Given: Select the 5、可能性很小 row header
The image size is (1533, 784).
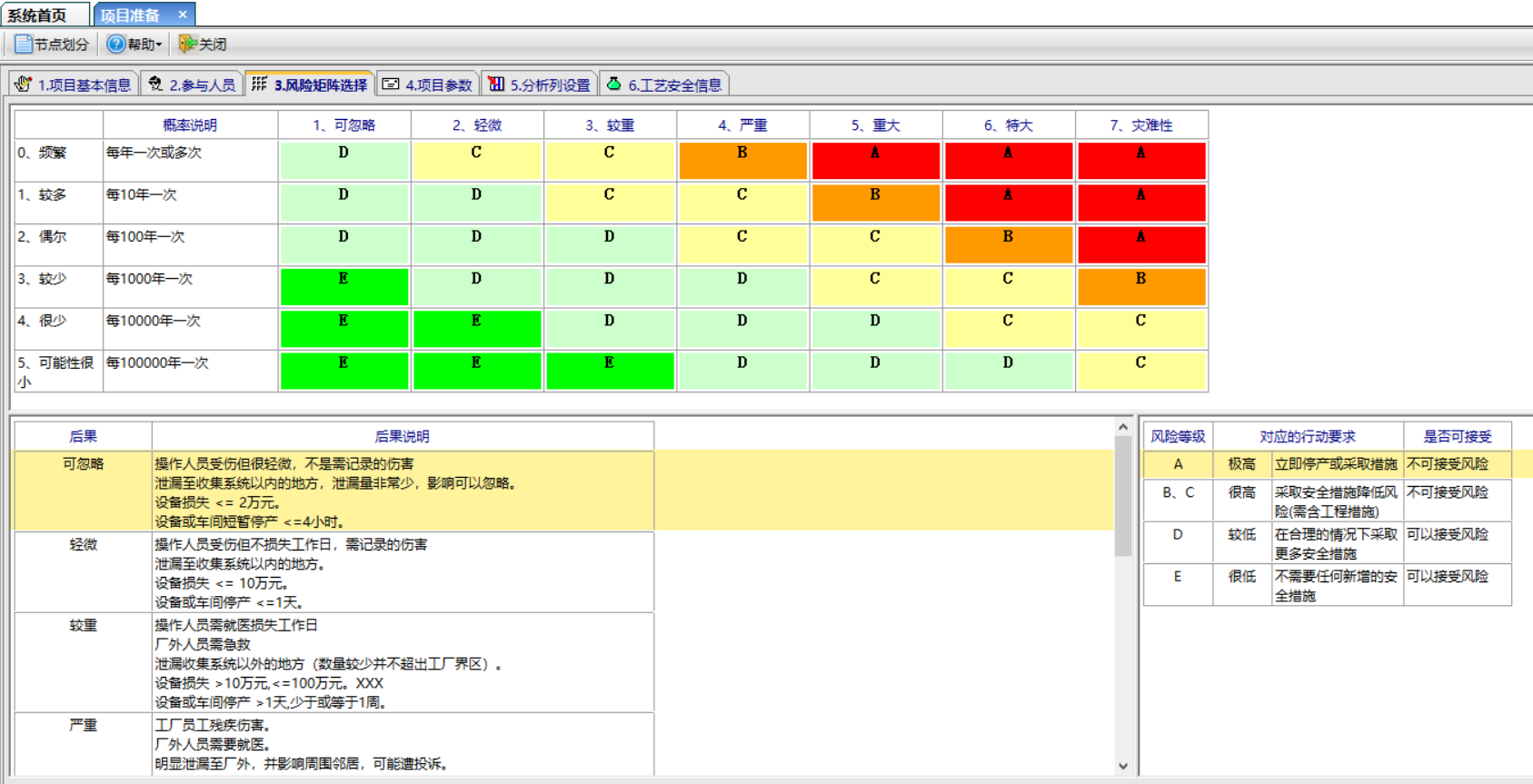Looking at the screenshot, I should point(59,371).
